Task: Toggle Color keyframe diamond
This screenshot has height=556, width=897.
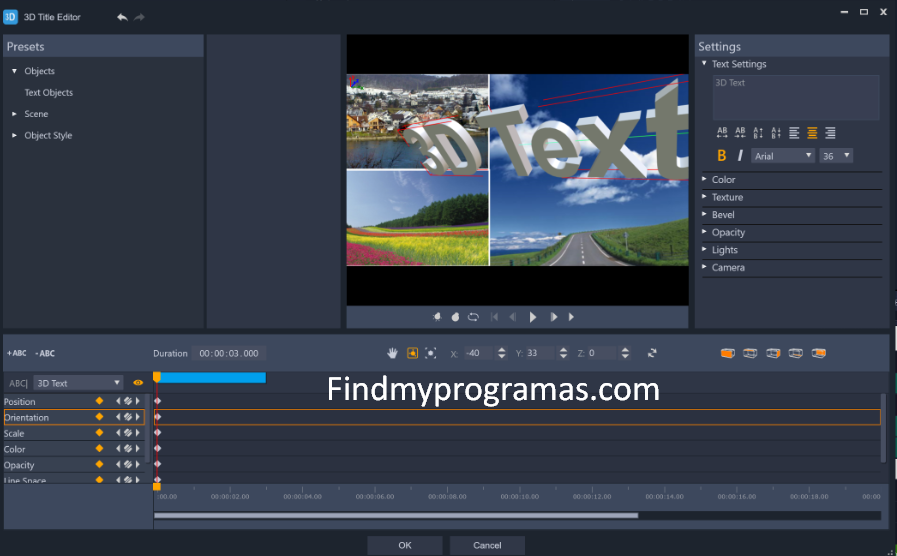Action: [100, 448]
